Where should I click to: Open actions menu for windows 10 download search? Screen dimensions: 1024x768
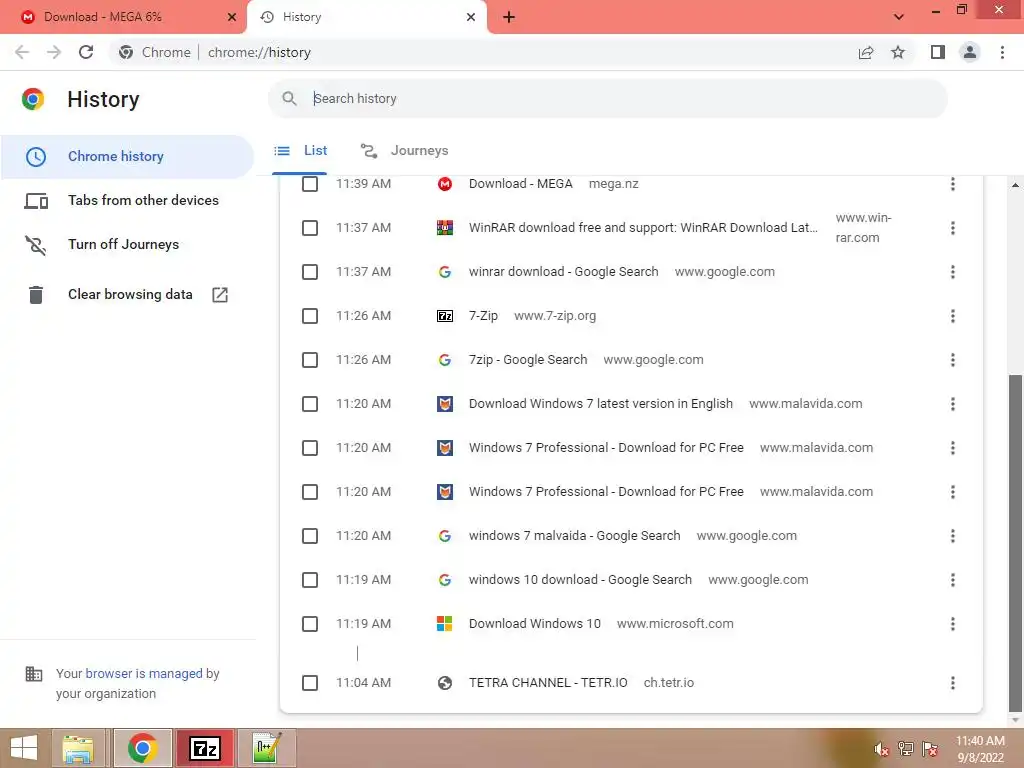pyautogui.click(x=953, y=580)
